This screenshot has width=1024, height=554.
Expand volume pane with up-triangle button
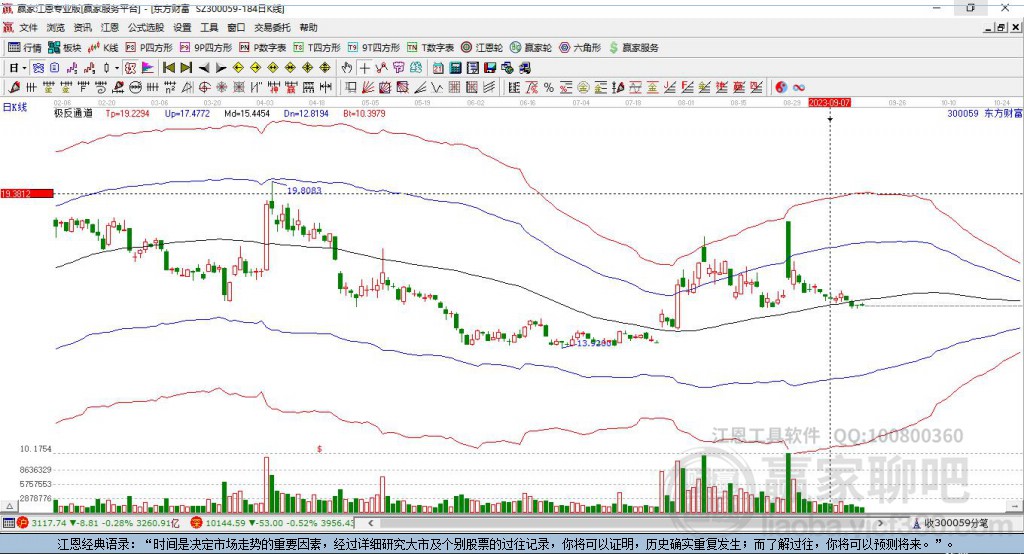click(9, 506)
